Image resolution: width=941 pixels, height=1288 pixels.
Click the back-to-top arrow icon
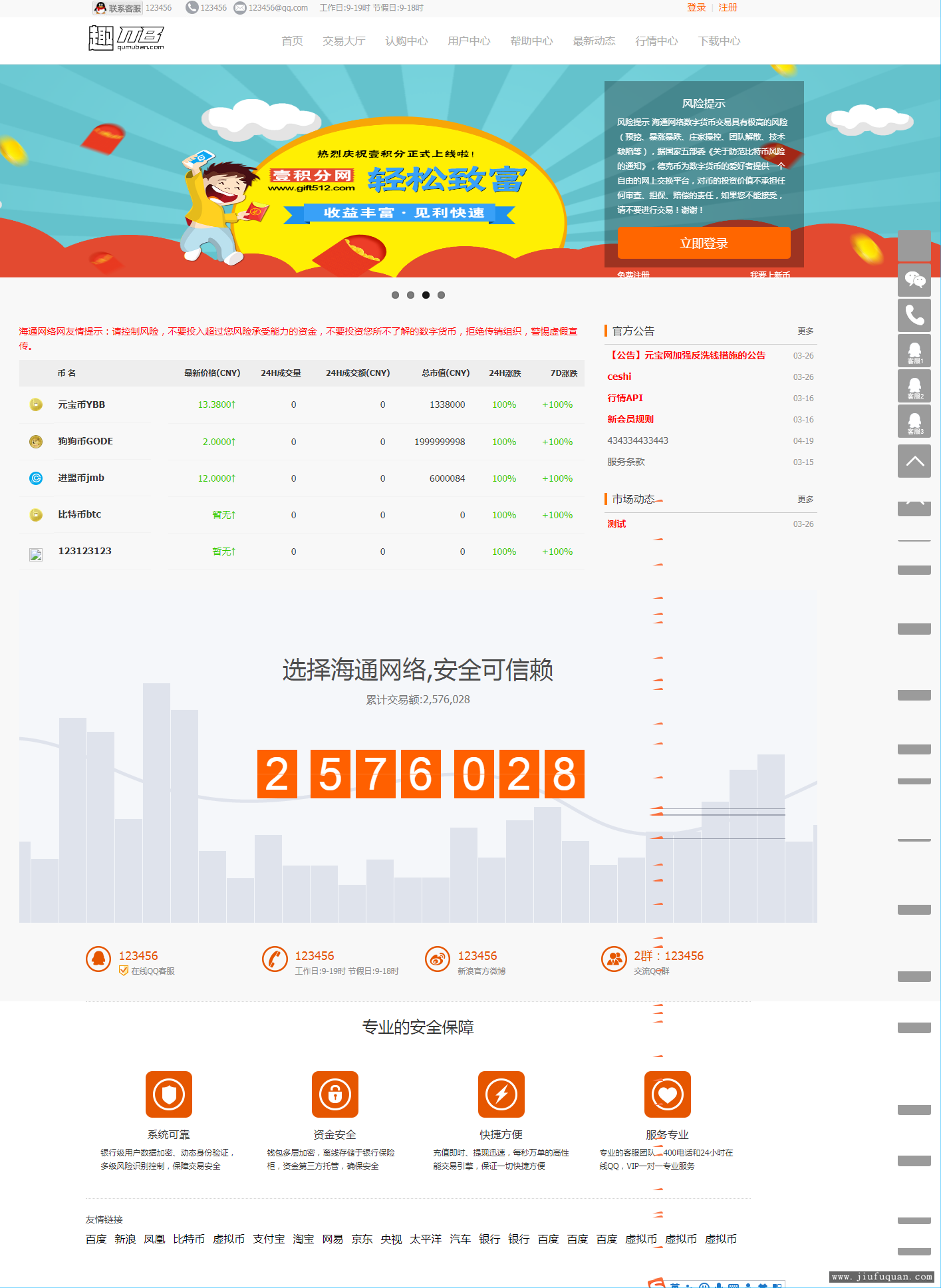(914, 461)
